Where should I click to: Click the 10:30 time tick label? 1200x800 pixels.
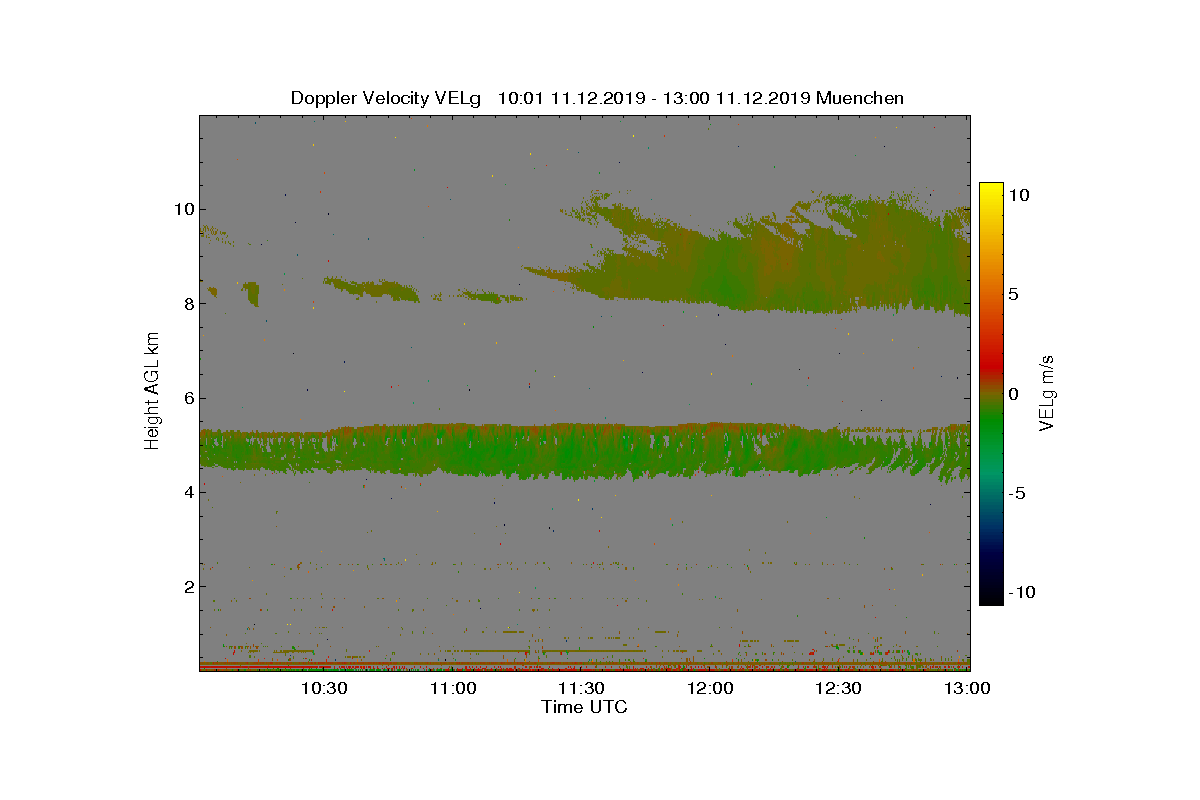click(324, 688)
